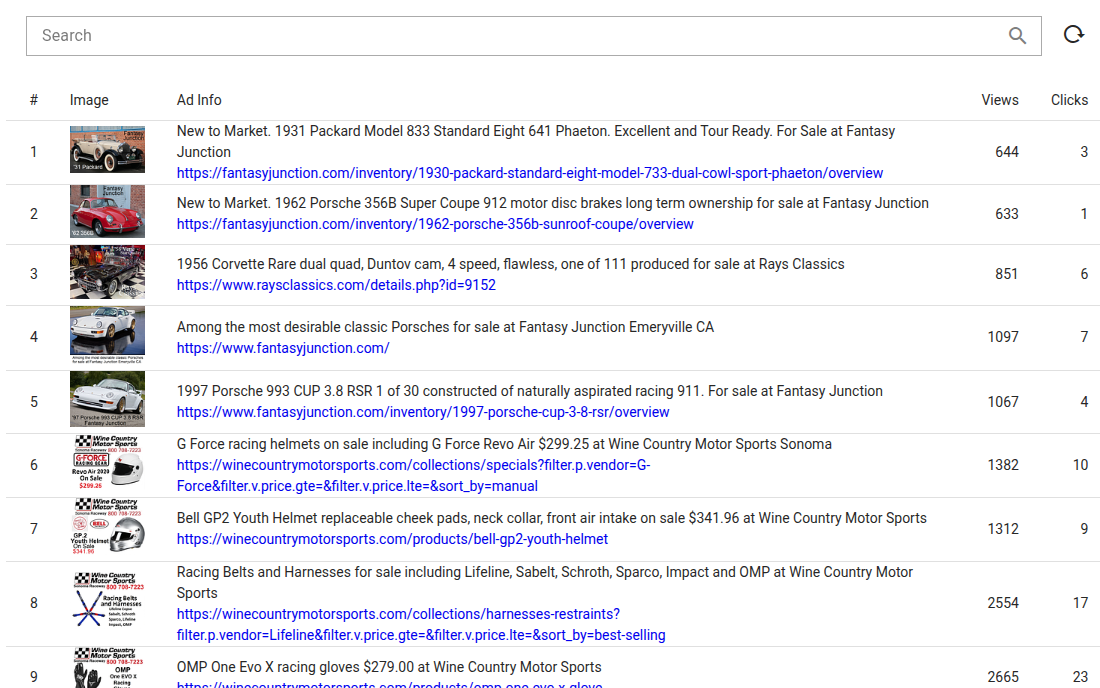This screenshot has width=1100, height=688.
Task: Click the 2554 views value
Action: click(x=1003, y=603)
